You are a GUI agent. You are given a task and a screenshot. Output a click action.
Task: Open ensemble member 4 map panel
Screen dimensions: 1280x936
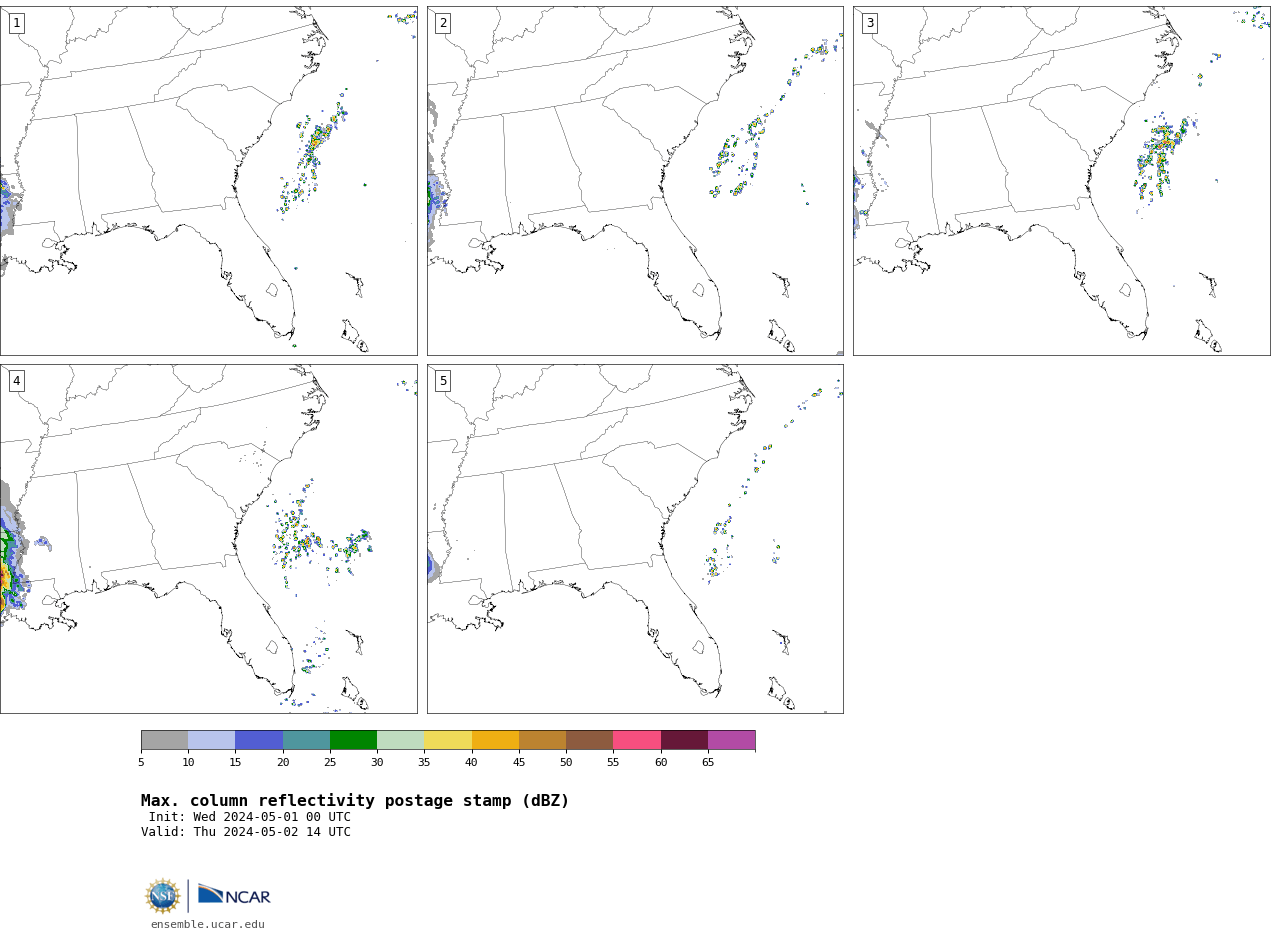208,539
